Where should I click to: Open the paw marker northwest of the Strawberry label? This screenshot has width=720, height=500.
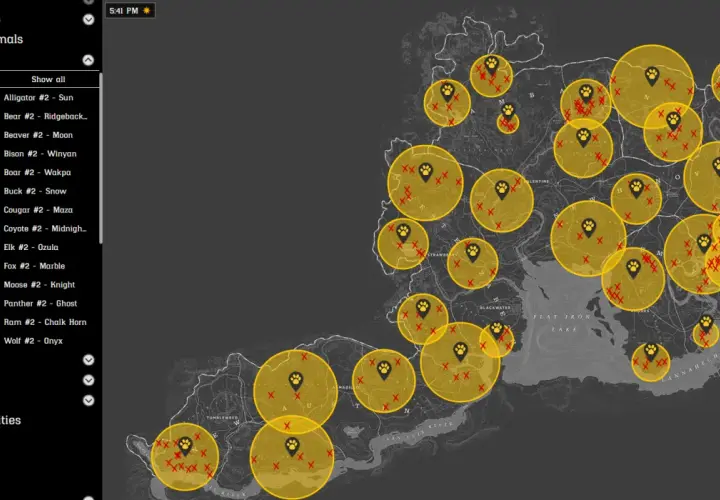click(403, 233)
